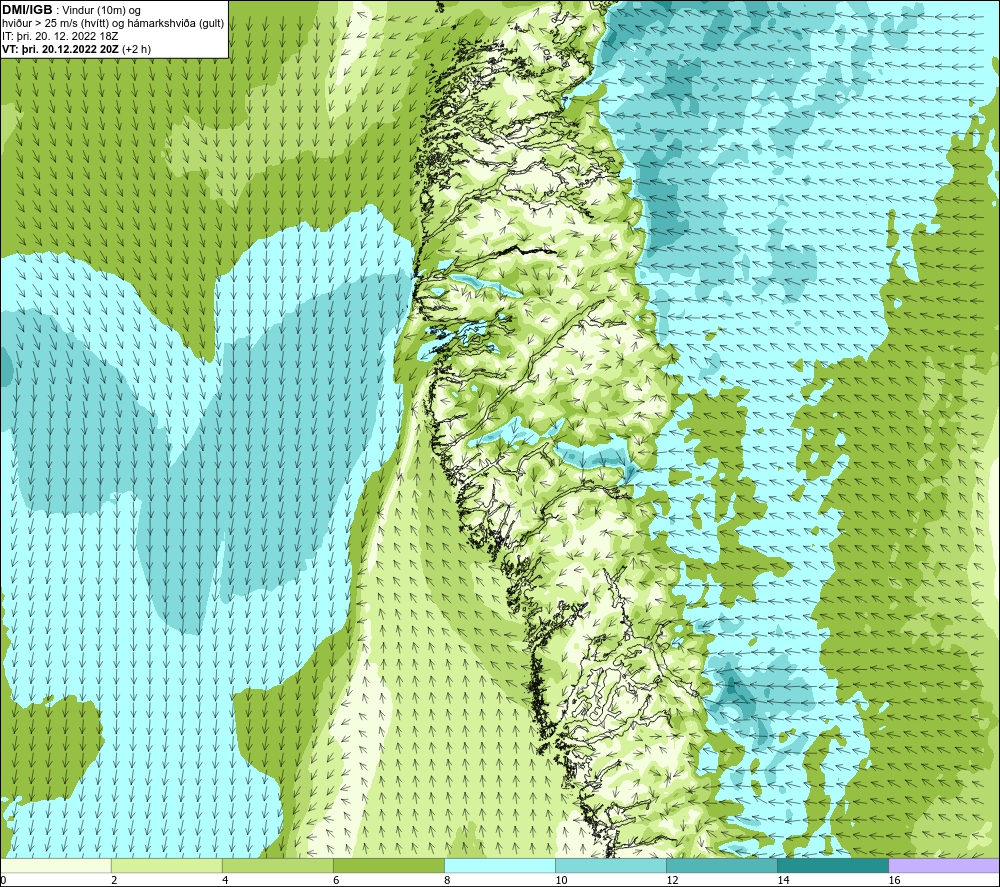The image size is (1000, 887).
Task: Click the scale label "6"
Action: (x=335, y=880)
